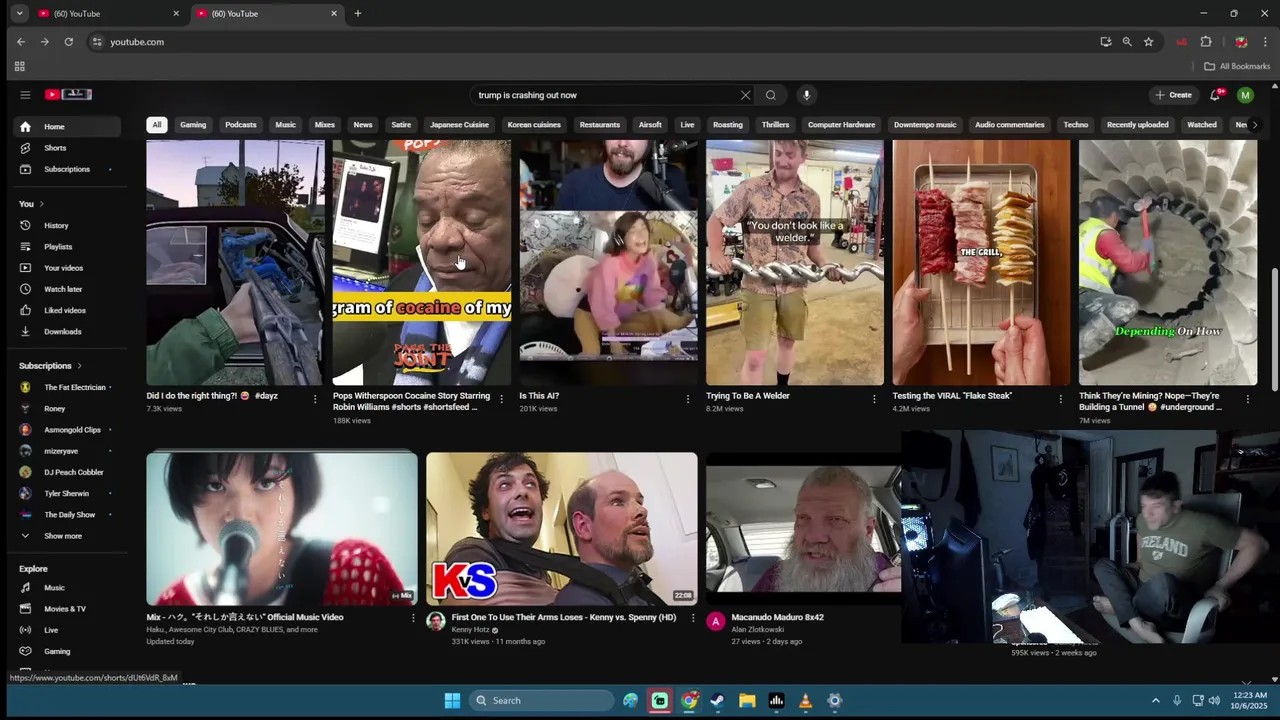
Task: Open the 'Is This AI?' short thumbnail
Action: [x=608, y=262]
